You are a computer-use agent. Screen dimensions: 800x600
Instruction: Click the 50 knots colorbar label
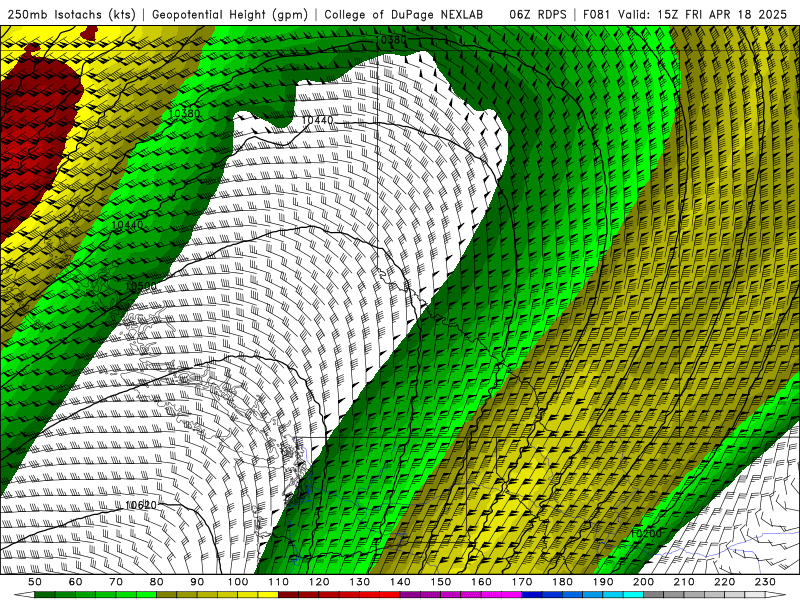(35, 582)
